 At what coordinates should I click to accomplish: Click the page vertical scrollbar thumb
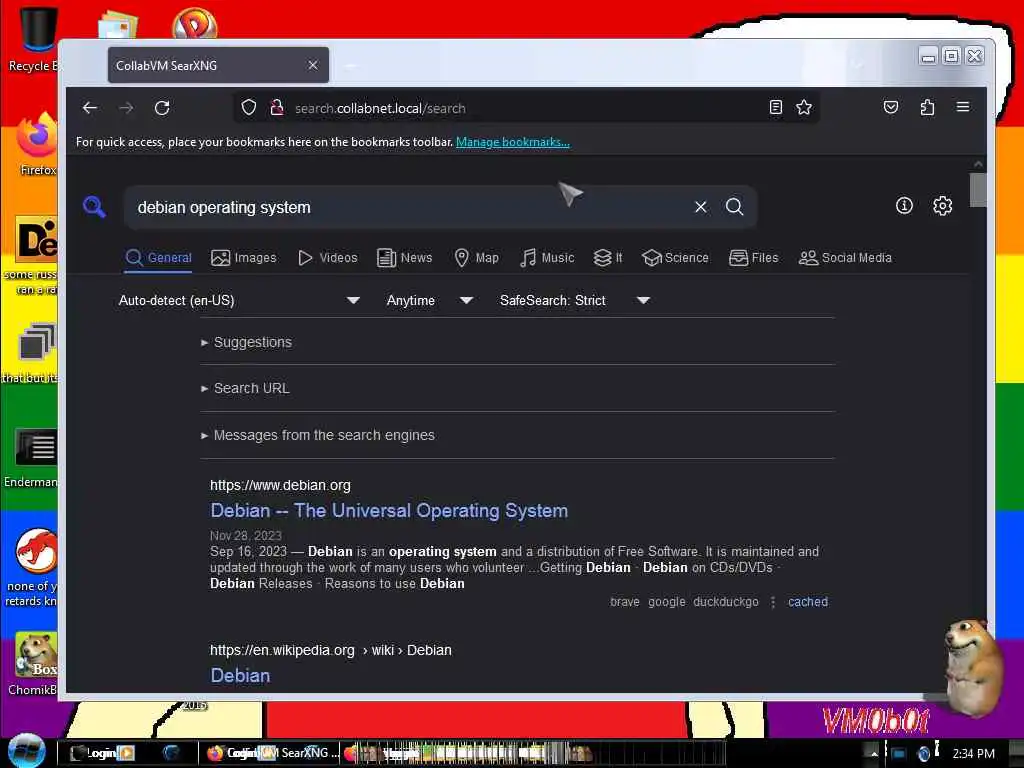[978, 189]
